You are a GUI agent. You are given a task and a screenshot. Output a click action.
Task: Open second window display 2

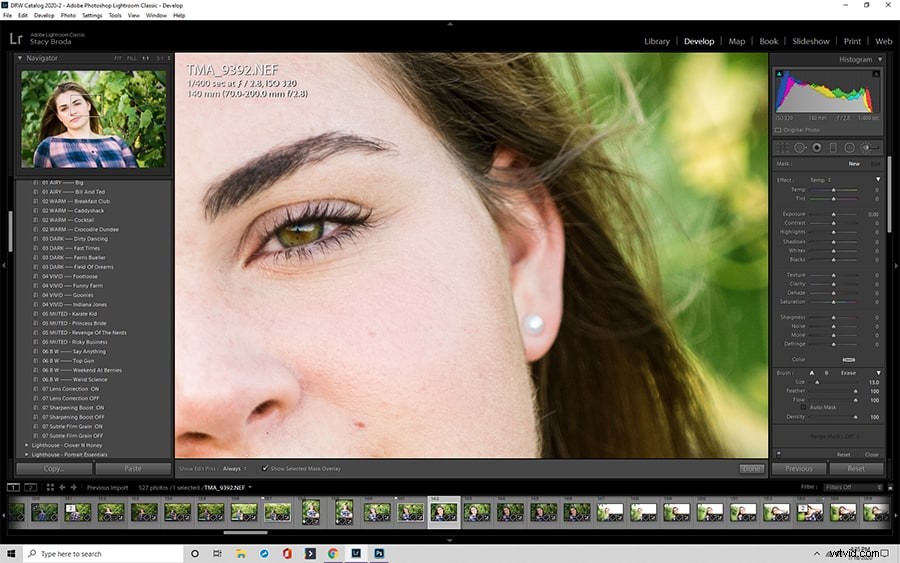click(30, 487)
